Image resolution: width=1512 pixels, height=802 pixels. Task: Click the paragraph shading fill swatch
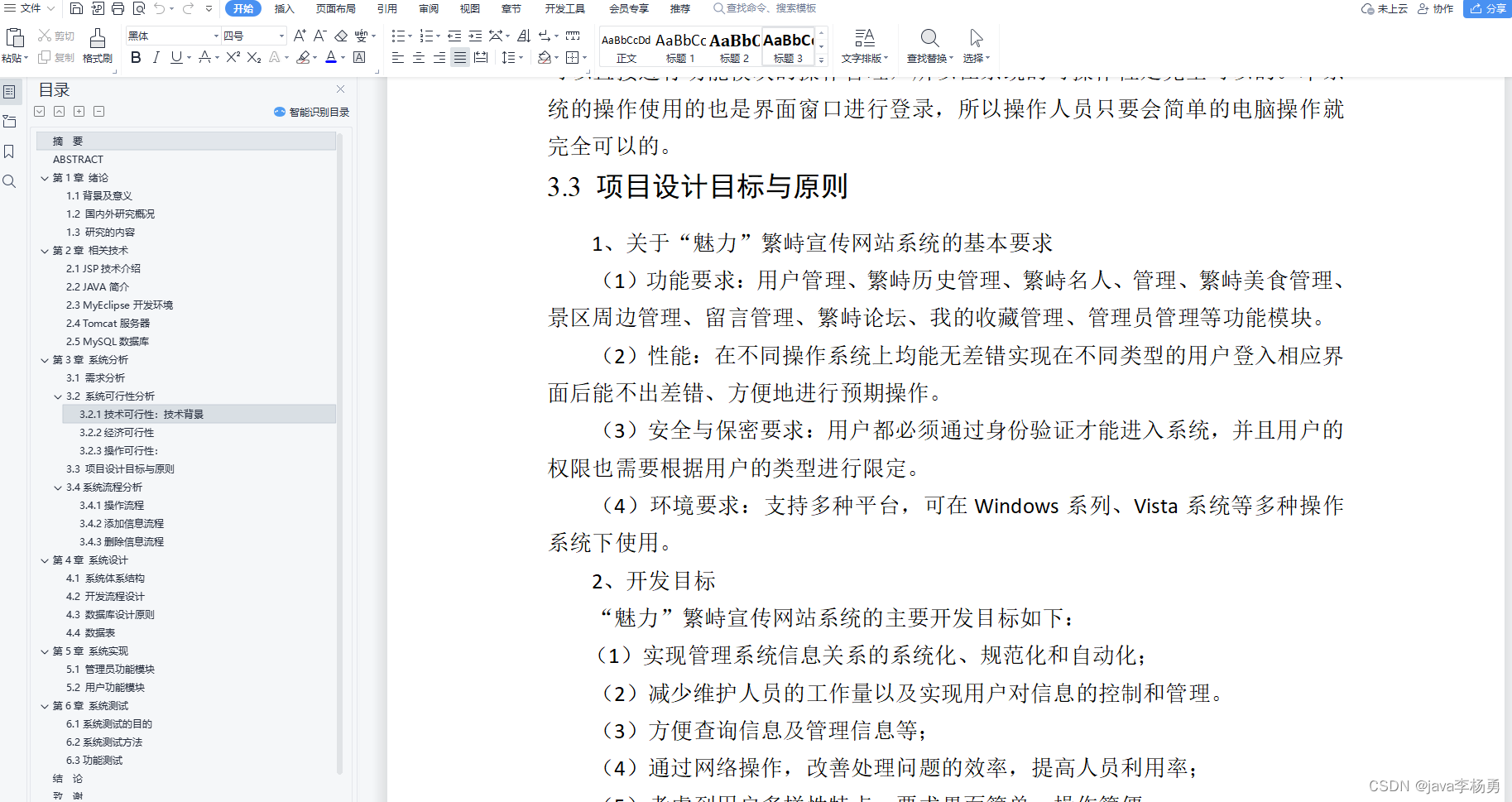point(545,57)
